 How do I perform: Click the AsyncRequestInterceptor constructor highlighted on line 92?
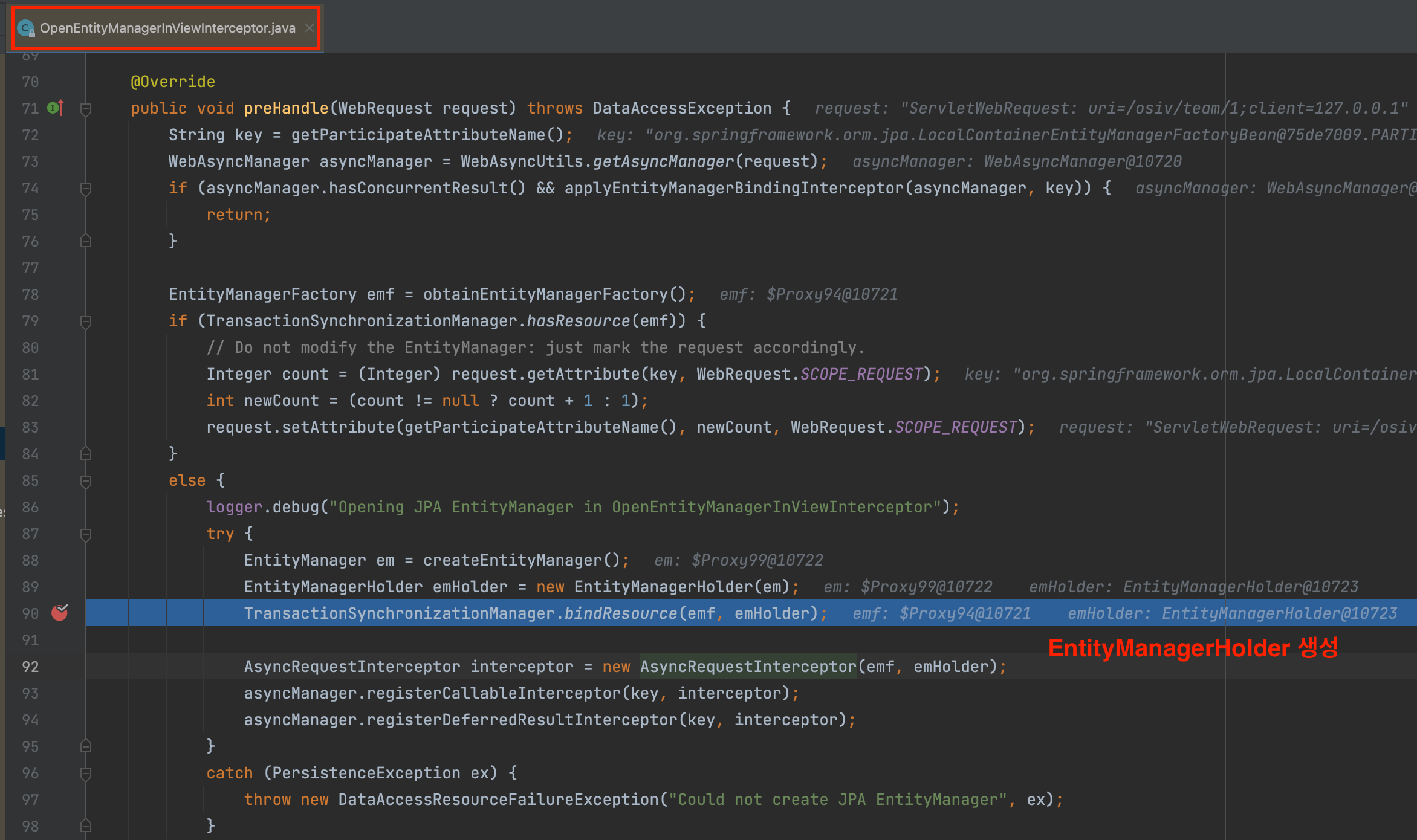[748, 667]
